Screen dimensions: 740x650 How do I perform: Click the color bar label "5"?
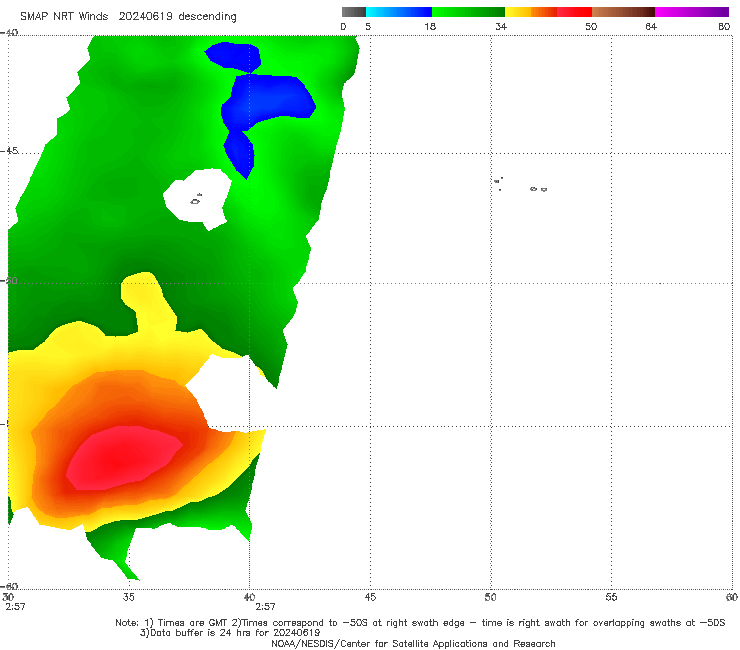[368, 27]
